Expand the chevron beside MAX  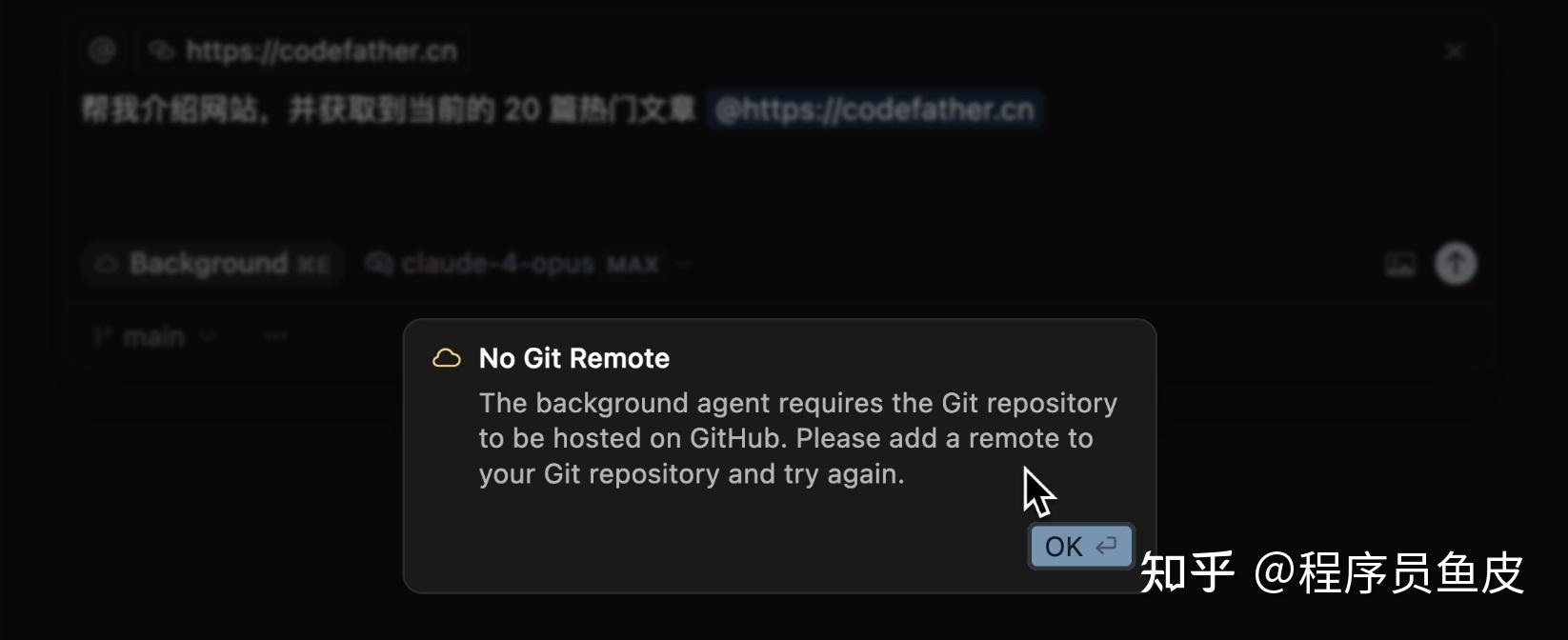point(682,265)
